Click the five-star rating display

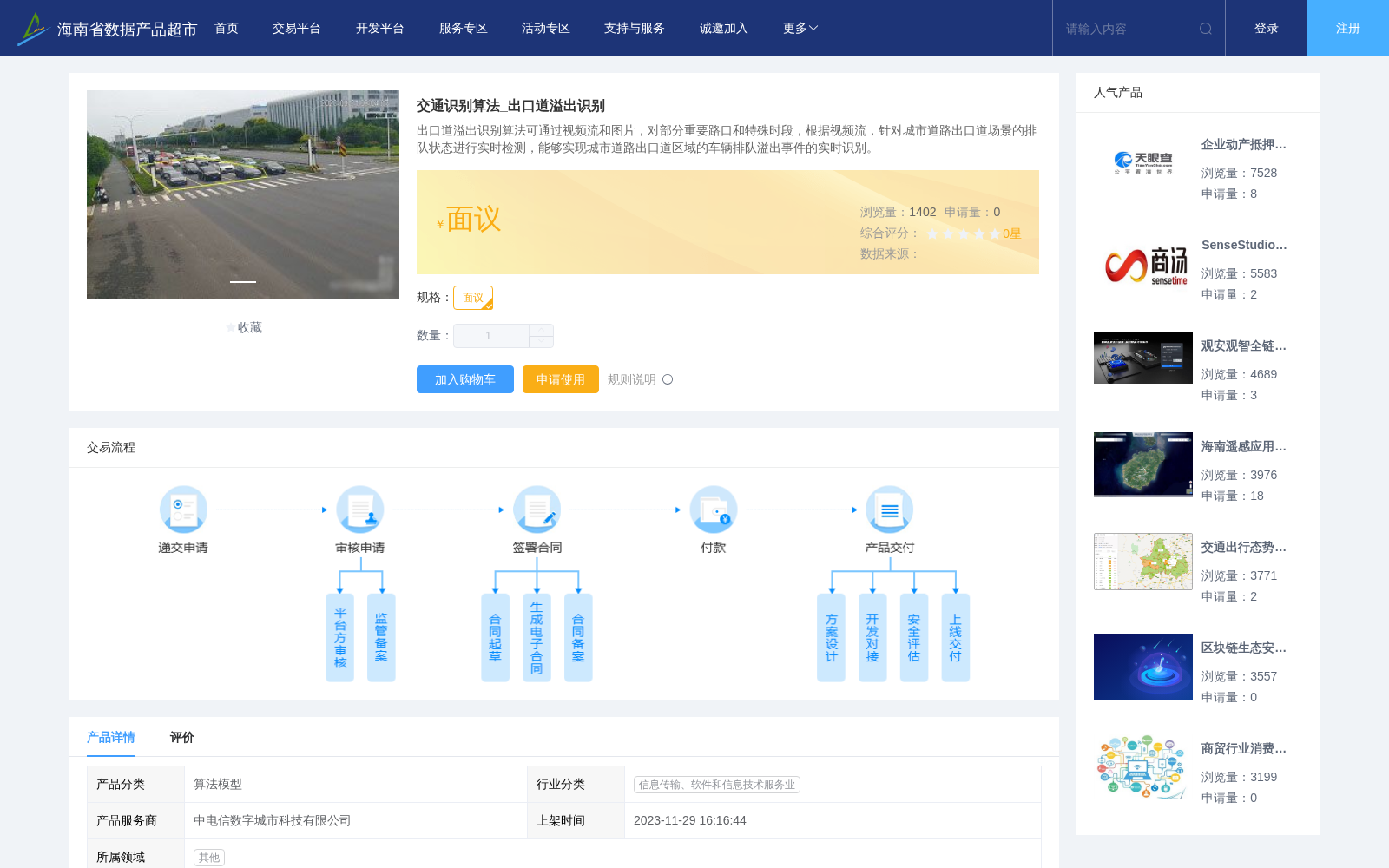[x=964, y=233]
